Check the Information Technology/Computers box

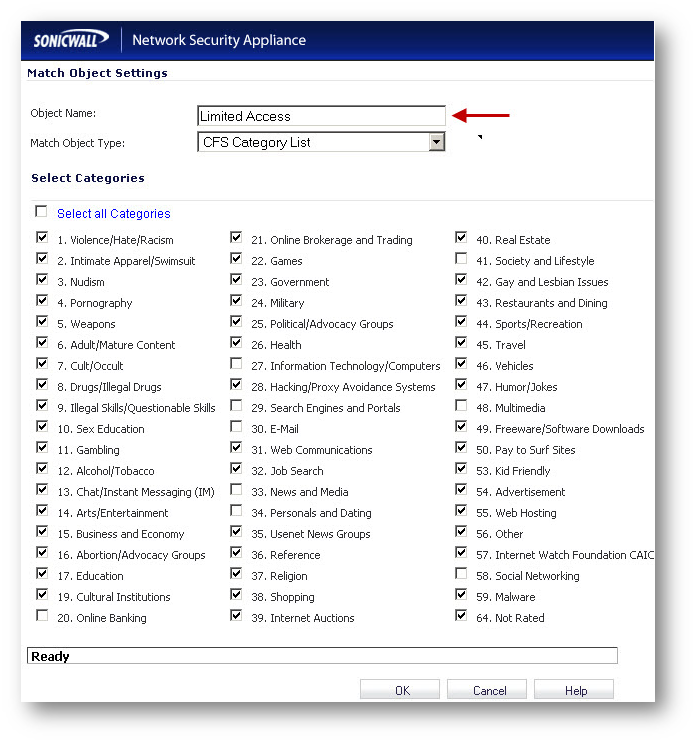(236, 365)
